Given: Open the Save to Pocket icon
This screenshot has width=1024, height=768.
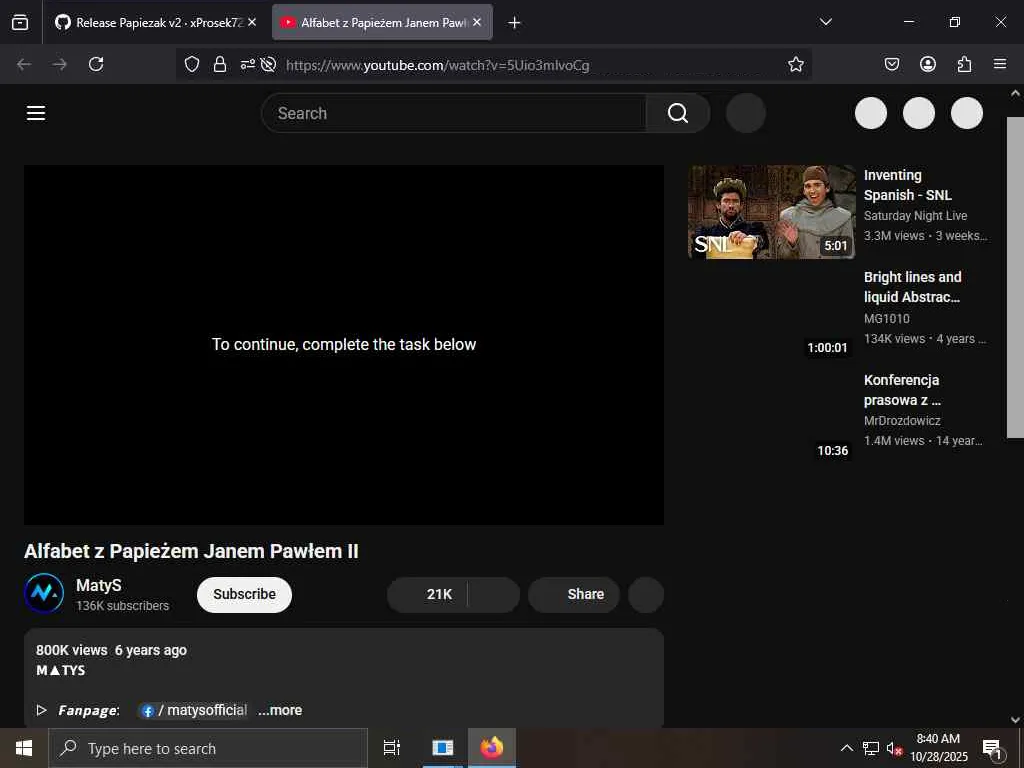Looking at the screenshot, I should point(892,64).
